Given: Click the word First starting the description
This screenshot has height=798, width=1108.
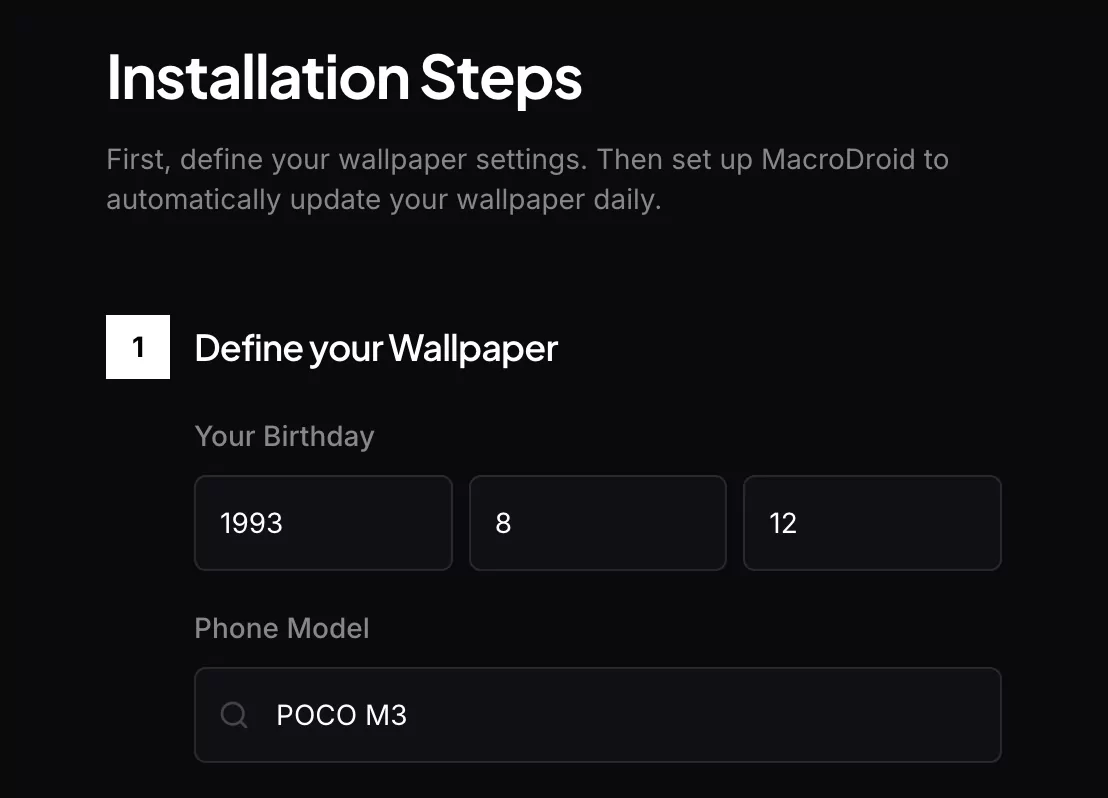Looking at the screenshot, I should click(x=138, y=160).
